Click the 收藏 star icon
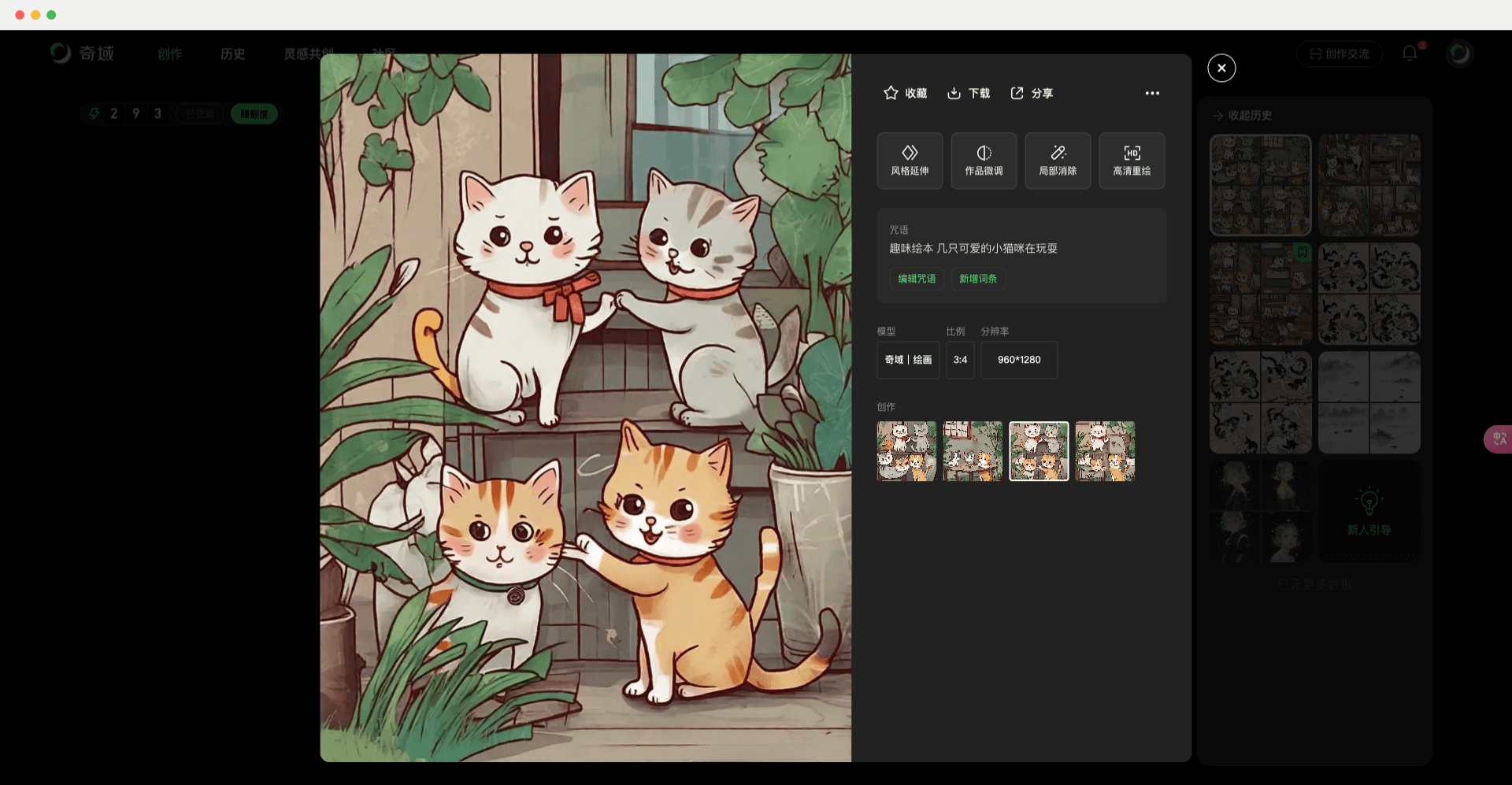 tap(891, 93)
